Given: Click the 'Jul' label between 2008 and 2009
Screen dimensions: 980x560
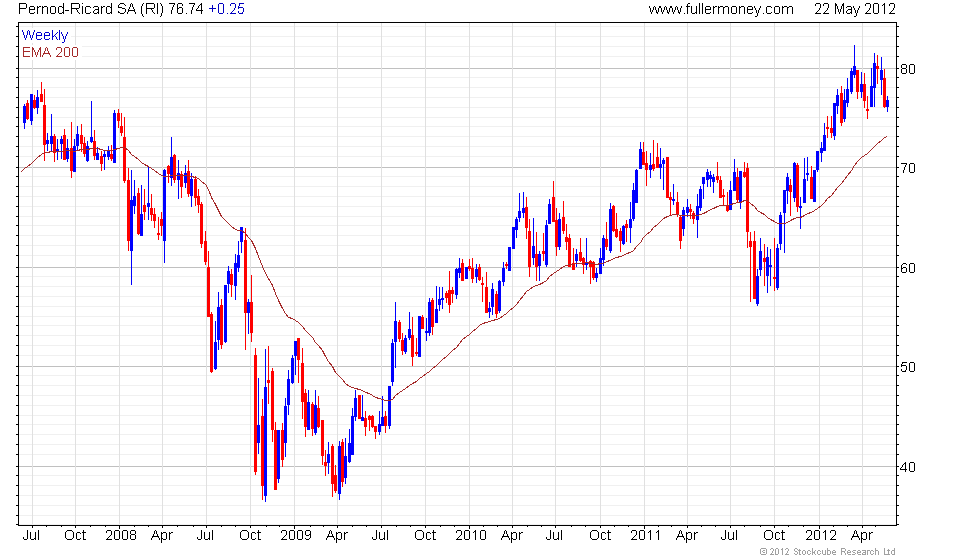Looking at the screenshot, I should coord(206,536).
